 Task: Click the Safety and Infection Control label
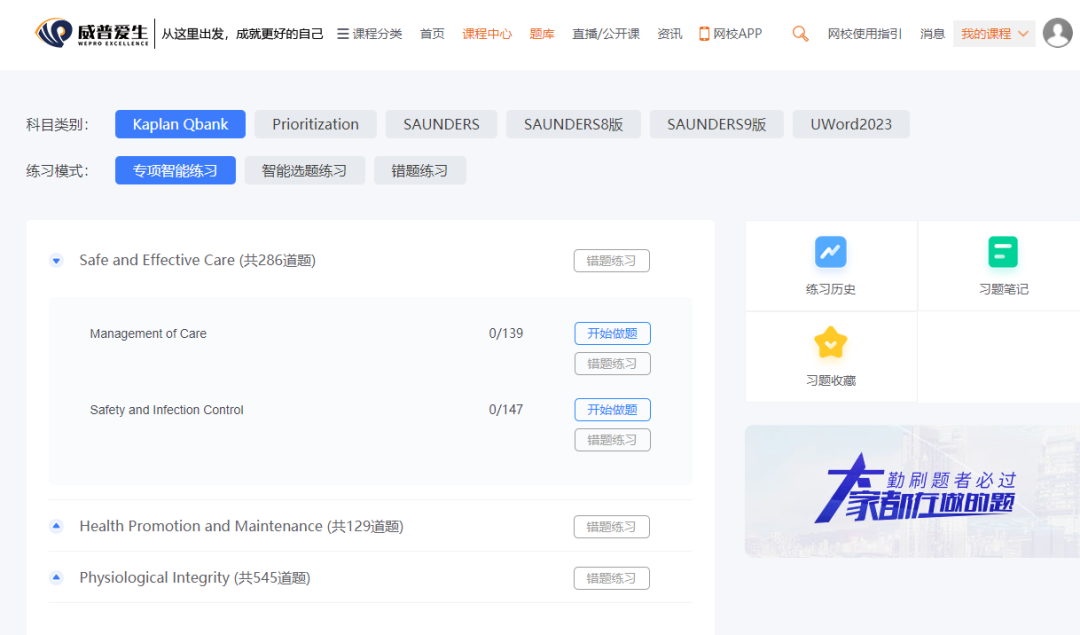click(x=167, y=410)
